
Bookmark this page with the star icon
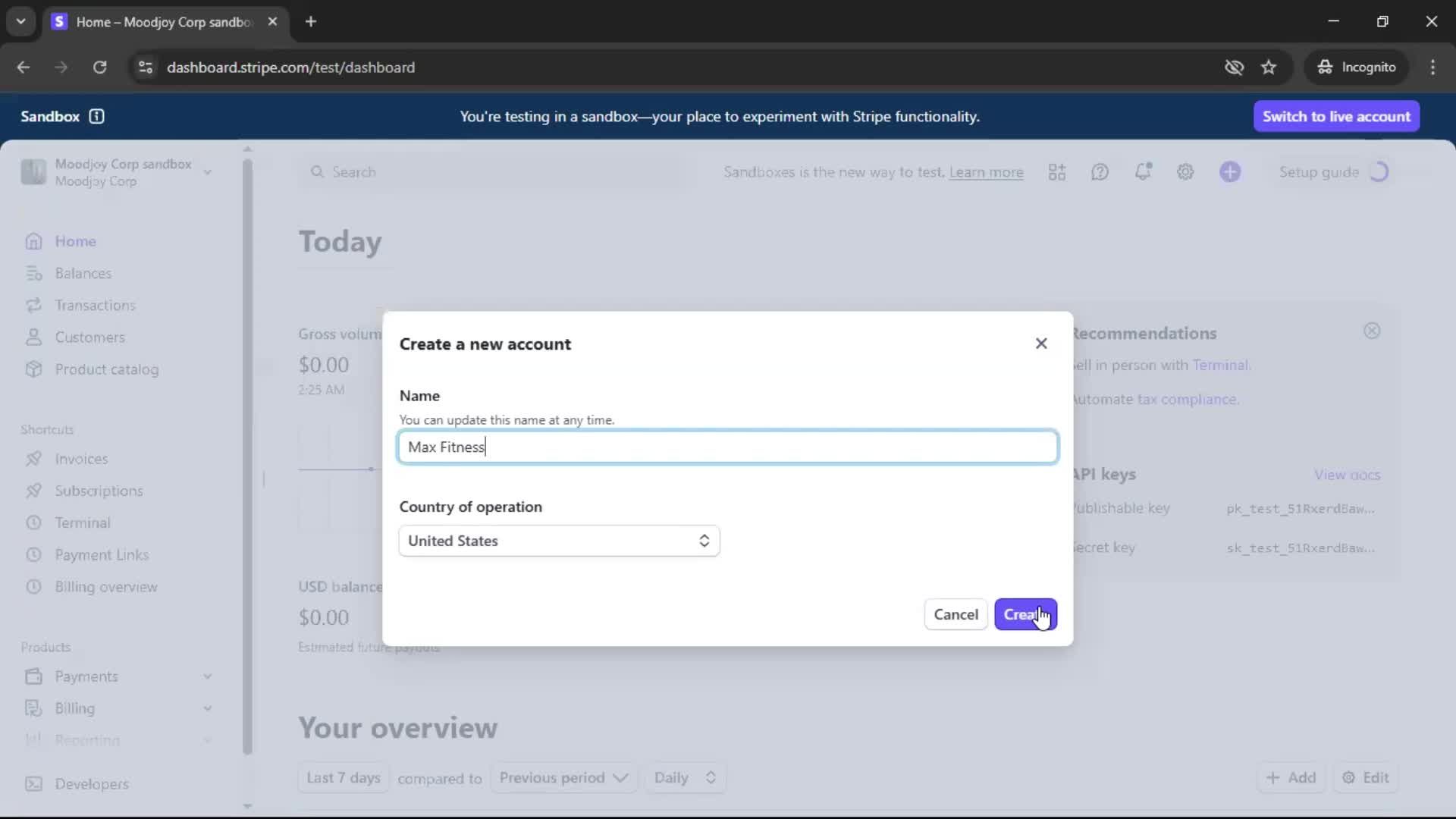(1269, 67)
